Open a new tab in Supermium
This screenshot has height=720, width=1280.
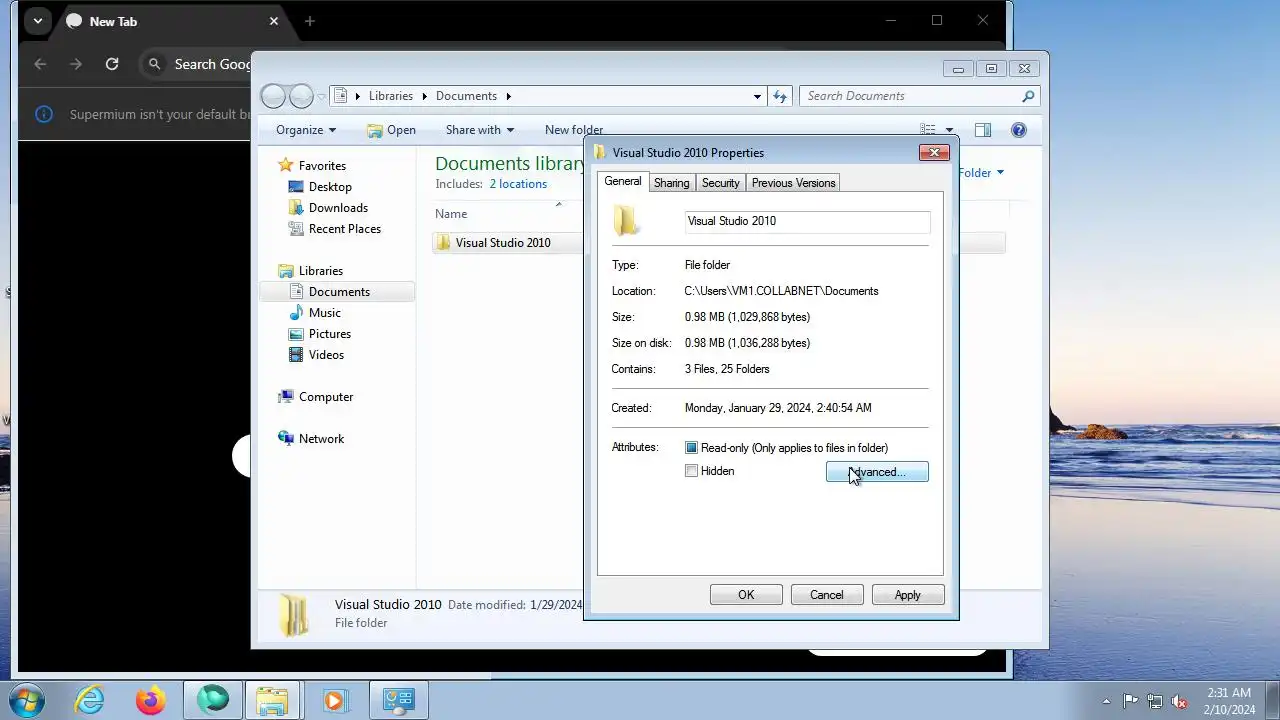point(310,21)
